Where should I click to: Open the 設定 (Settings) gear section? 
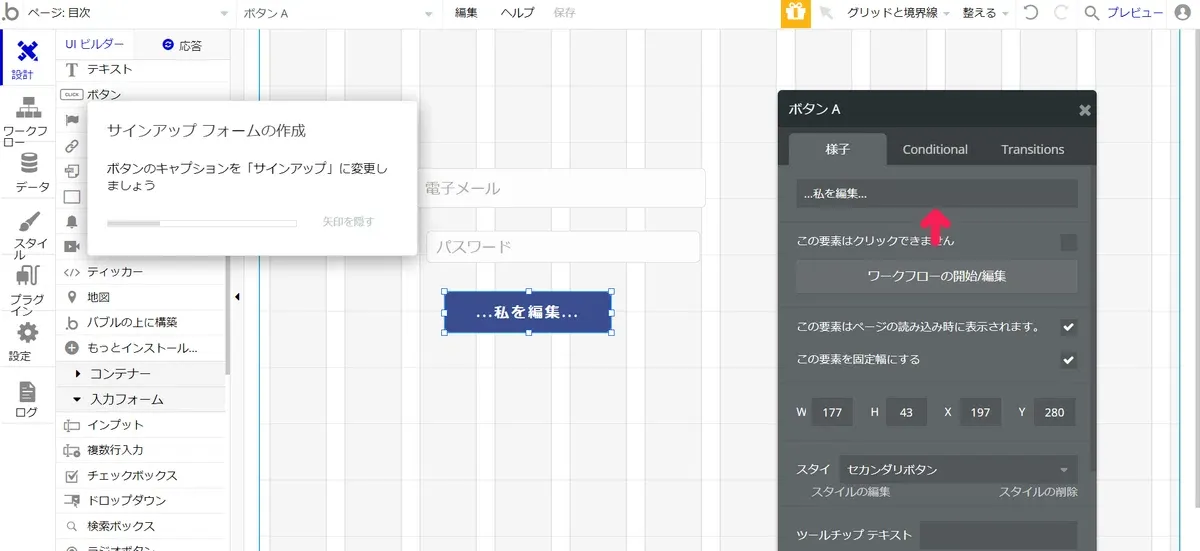27,342
